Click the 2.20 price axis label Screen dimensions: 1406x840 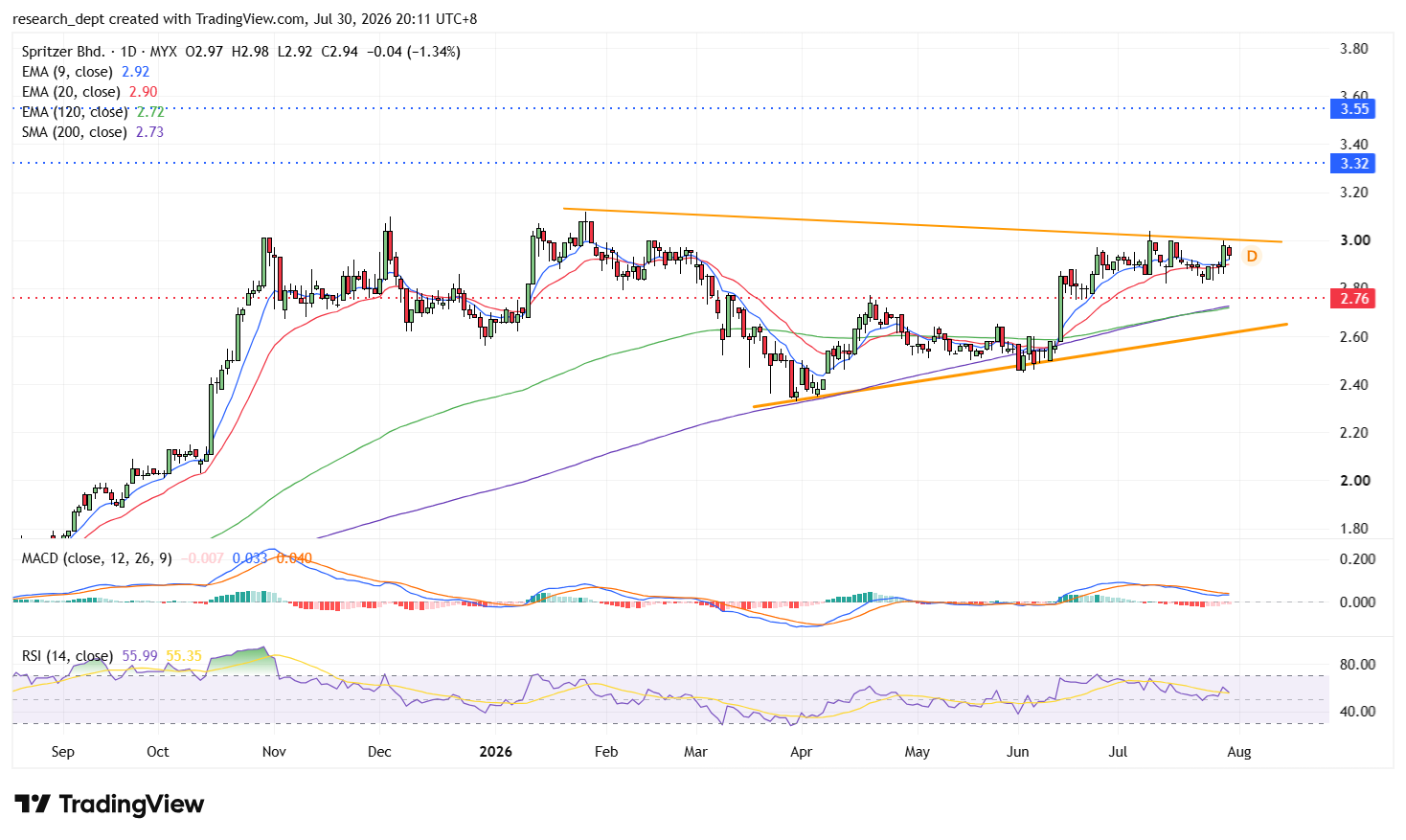coord(1353,433)
